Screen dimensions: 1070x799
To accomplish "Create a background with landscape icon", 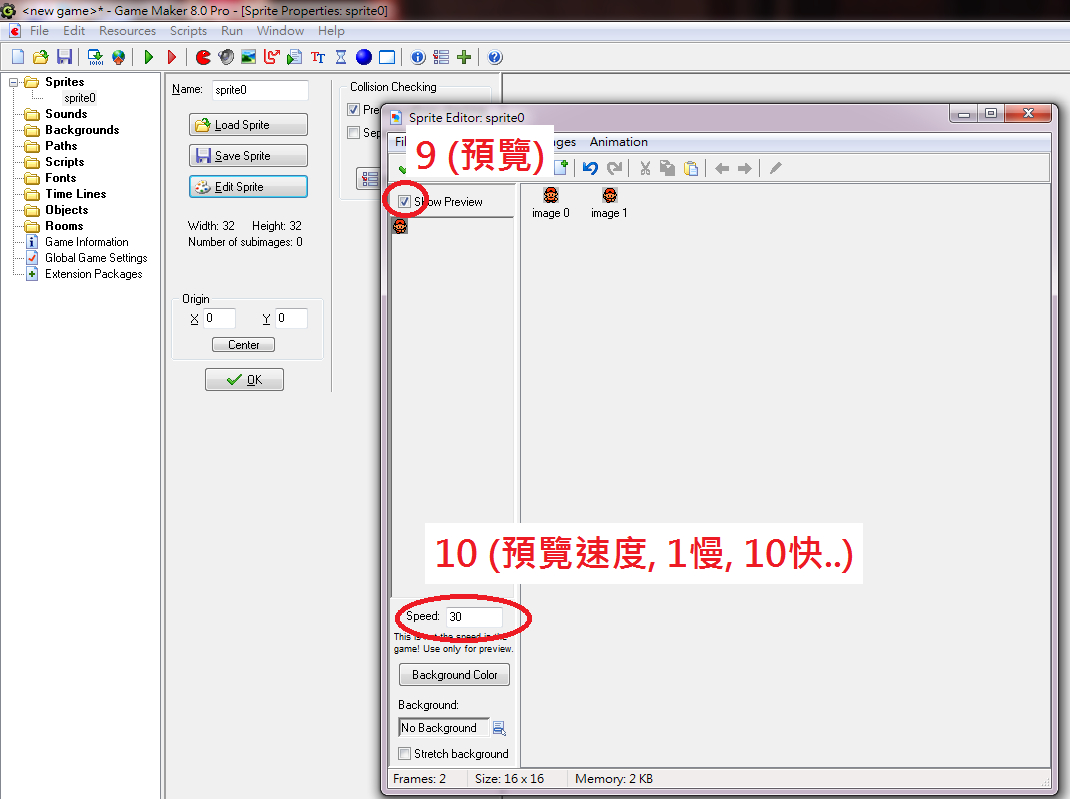I will tap(249, 57).
